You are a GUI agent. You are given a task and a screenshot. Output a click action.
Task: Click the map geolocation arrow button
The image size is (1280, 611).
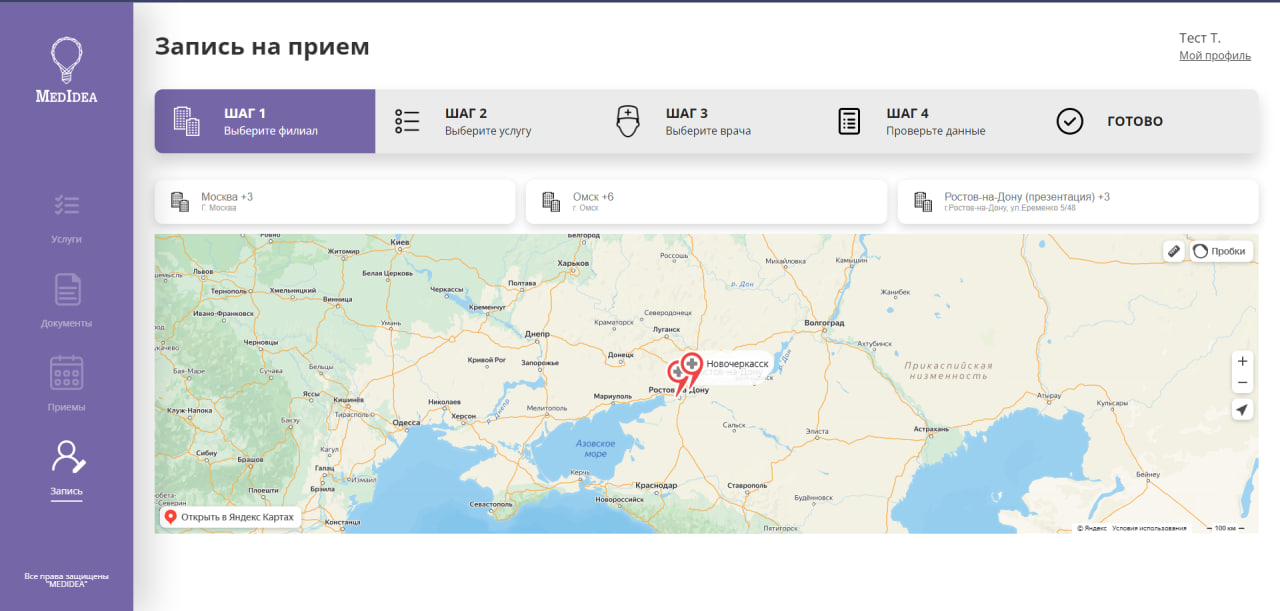1242,410
